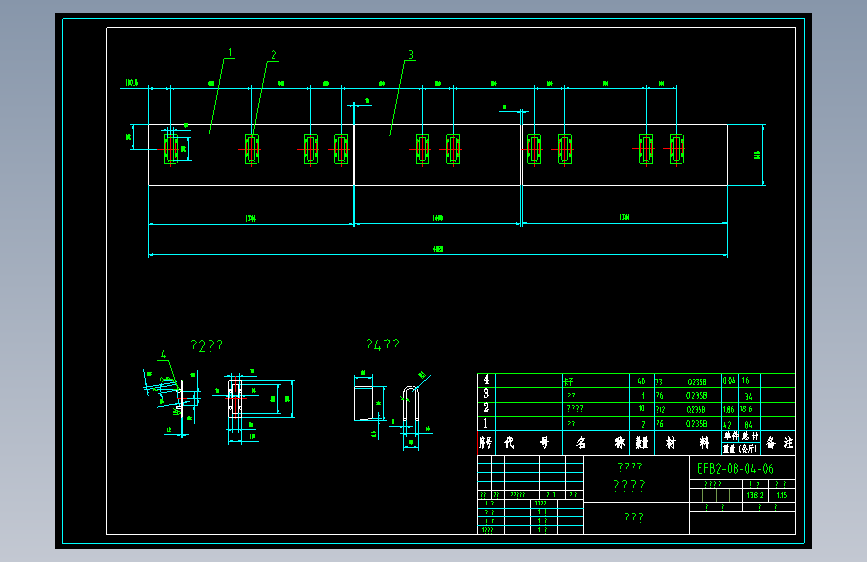
Task: Select Q235B material in parts row 2
Action: [x=696, y=409]
